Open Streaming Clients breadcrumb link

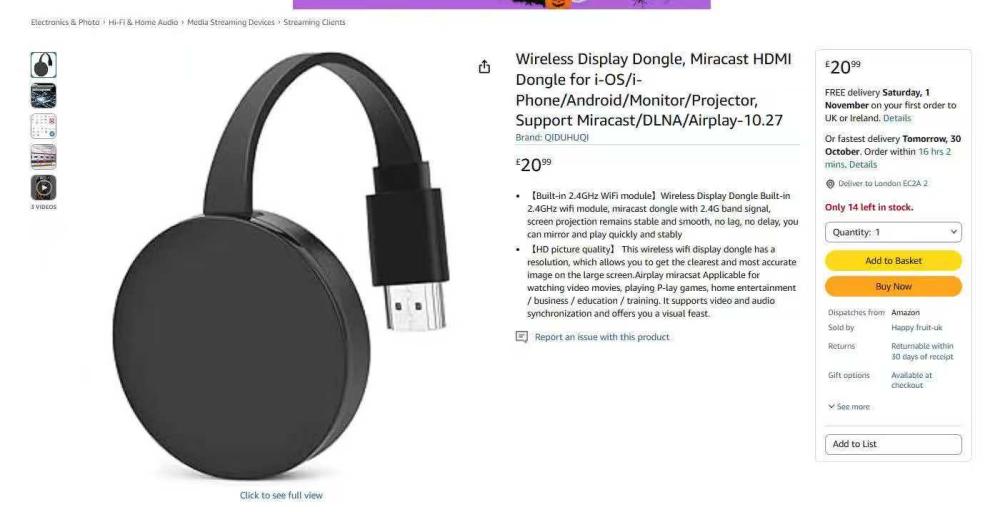pyautogui.click(x=314, y=22)
